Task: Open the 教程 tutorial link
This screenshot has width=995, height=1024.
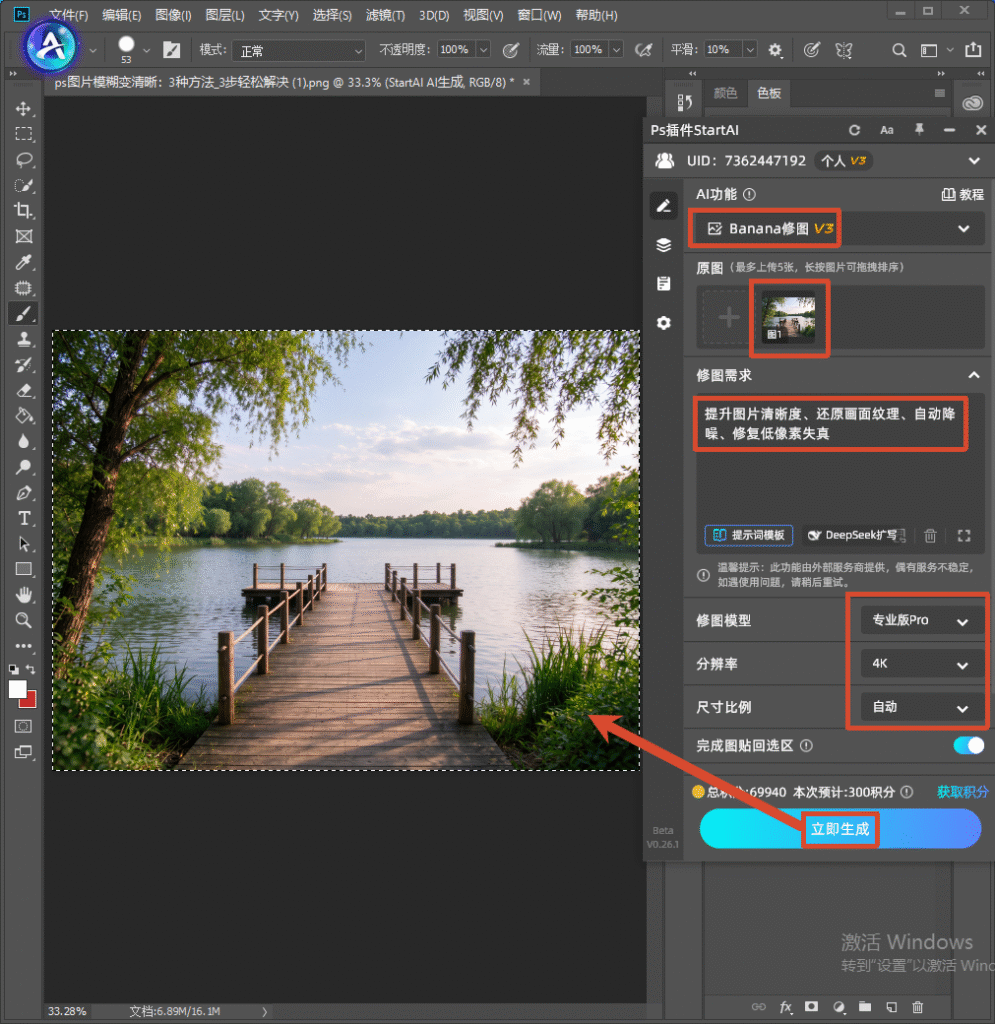Action: (962, 195)
